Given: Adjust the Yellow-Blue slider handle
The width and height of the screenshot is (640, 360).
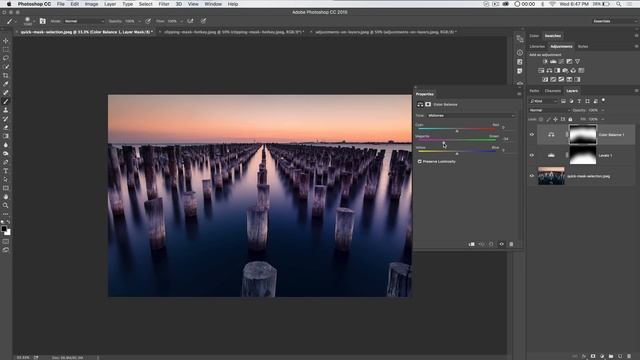Looking at the screenshot, I should coord(457,153).
